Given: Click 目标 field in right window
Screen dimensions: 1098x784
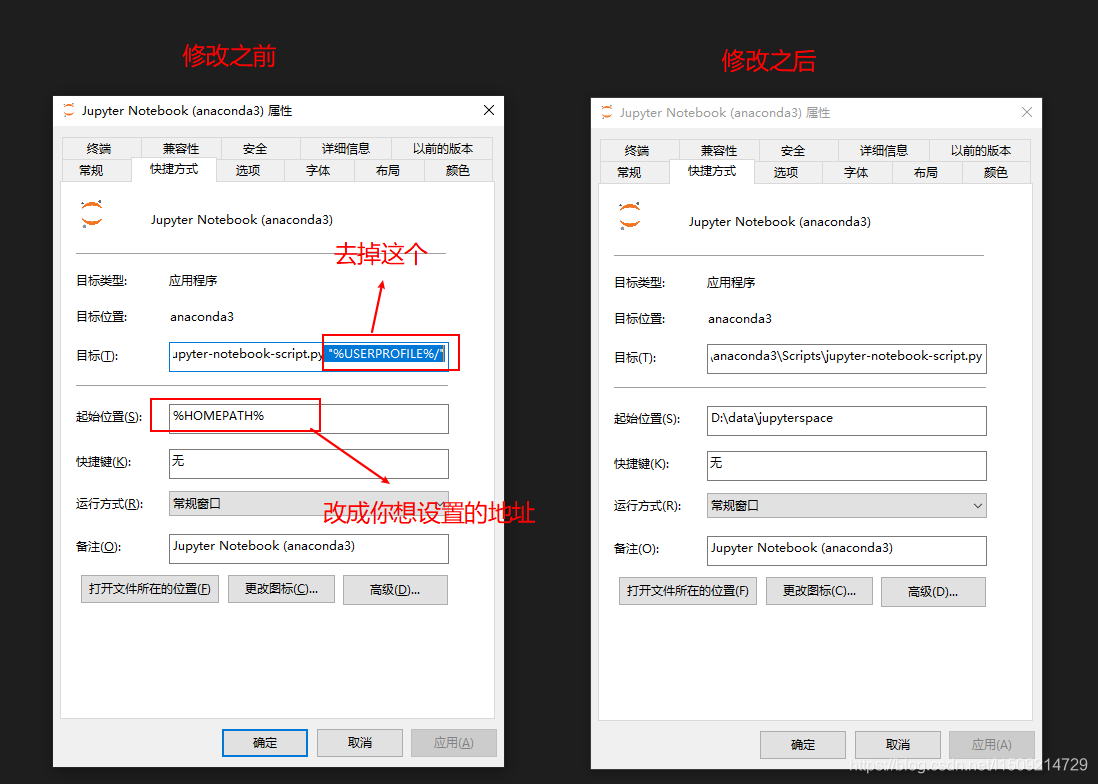Looking at the screenshot, I should coord(847,358).
